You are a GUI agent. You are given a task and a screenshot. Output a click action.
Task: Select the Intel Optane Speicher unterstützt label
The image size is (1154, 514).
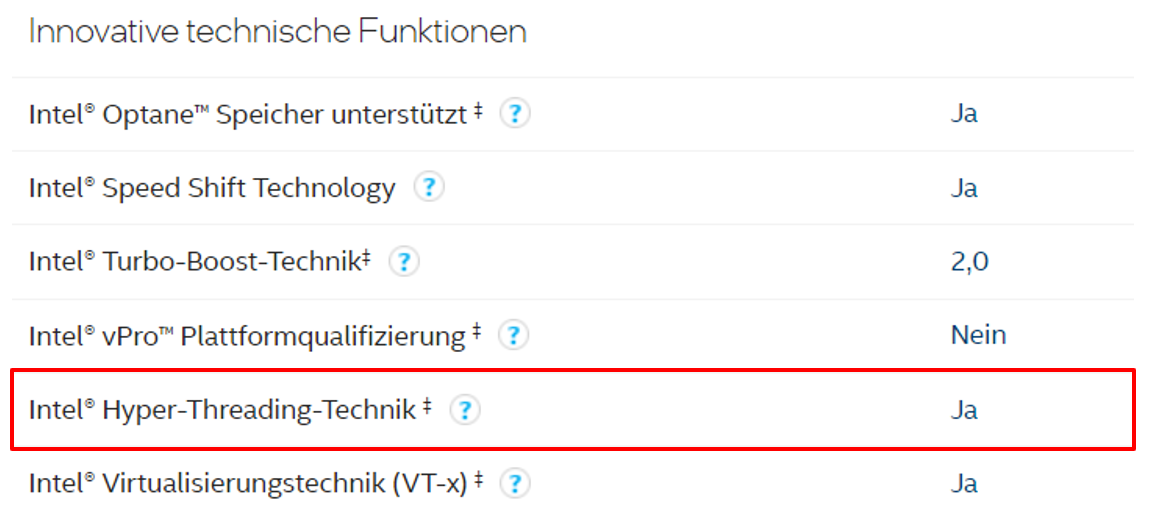tap(248, 115)
